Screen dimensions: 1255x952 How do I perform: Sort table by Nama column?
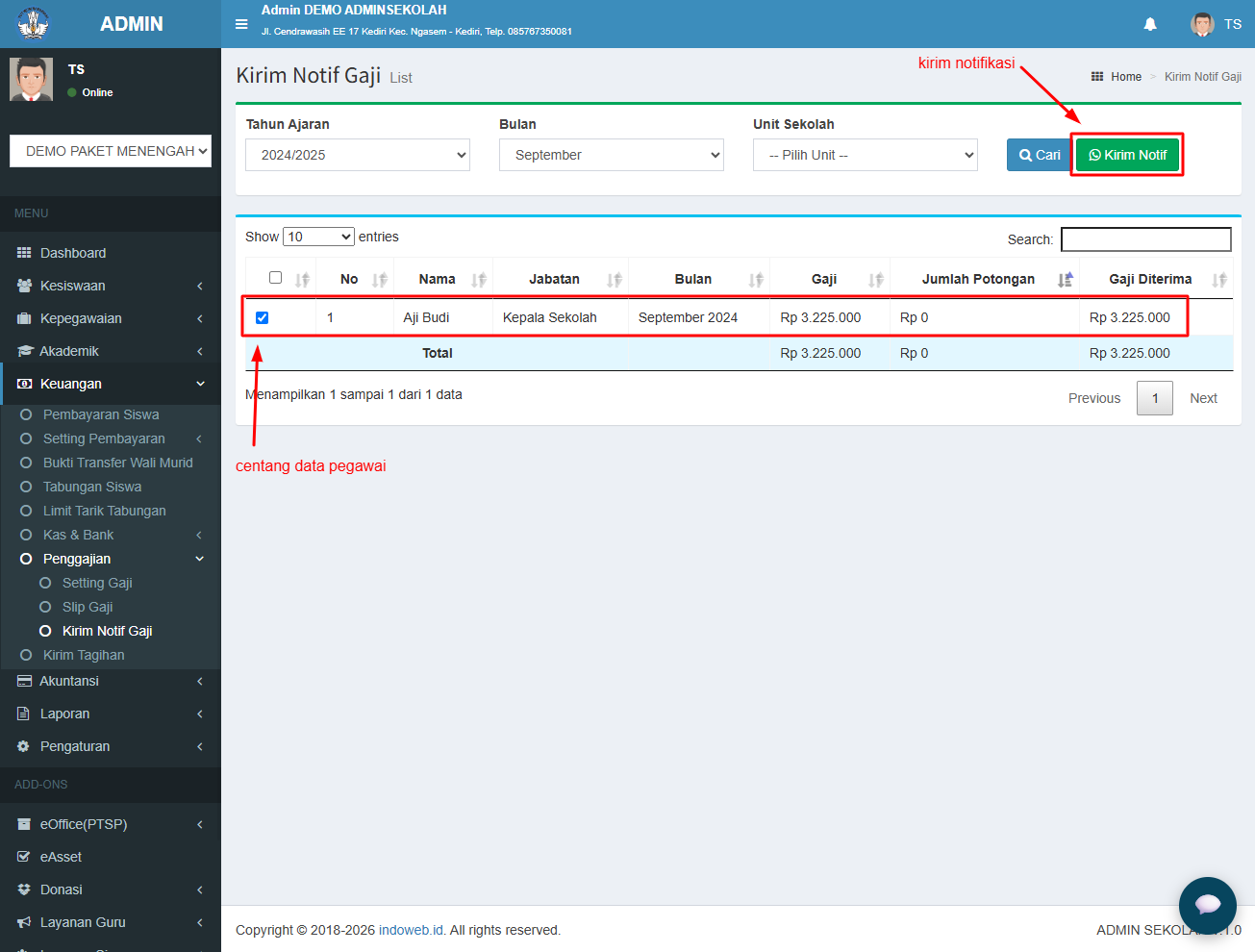(443, 279)
